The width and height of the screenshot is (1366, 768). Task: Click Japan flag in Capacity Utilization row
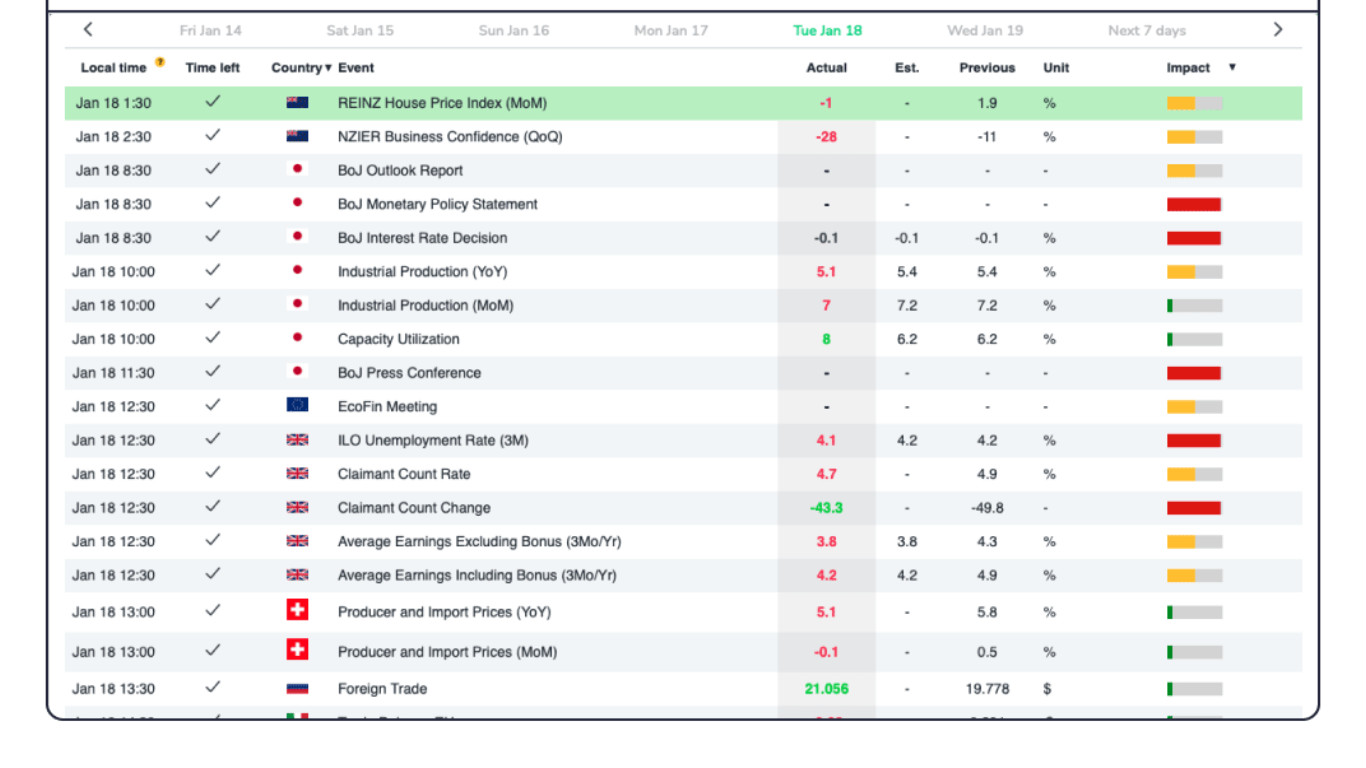click(297, 338)
